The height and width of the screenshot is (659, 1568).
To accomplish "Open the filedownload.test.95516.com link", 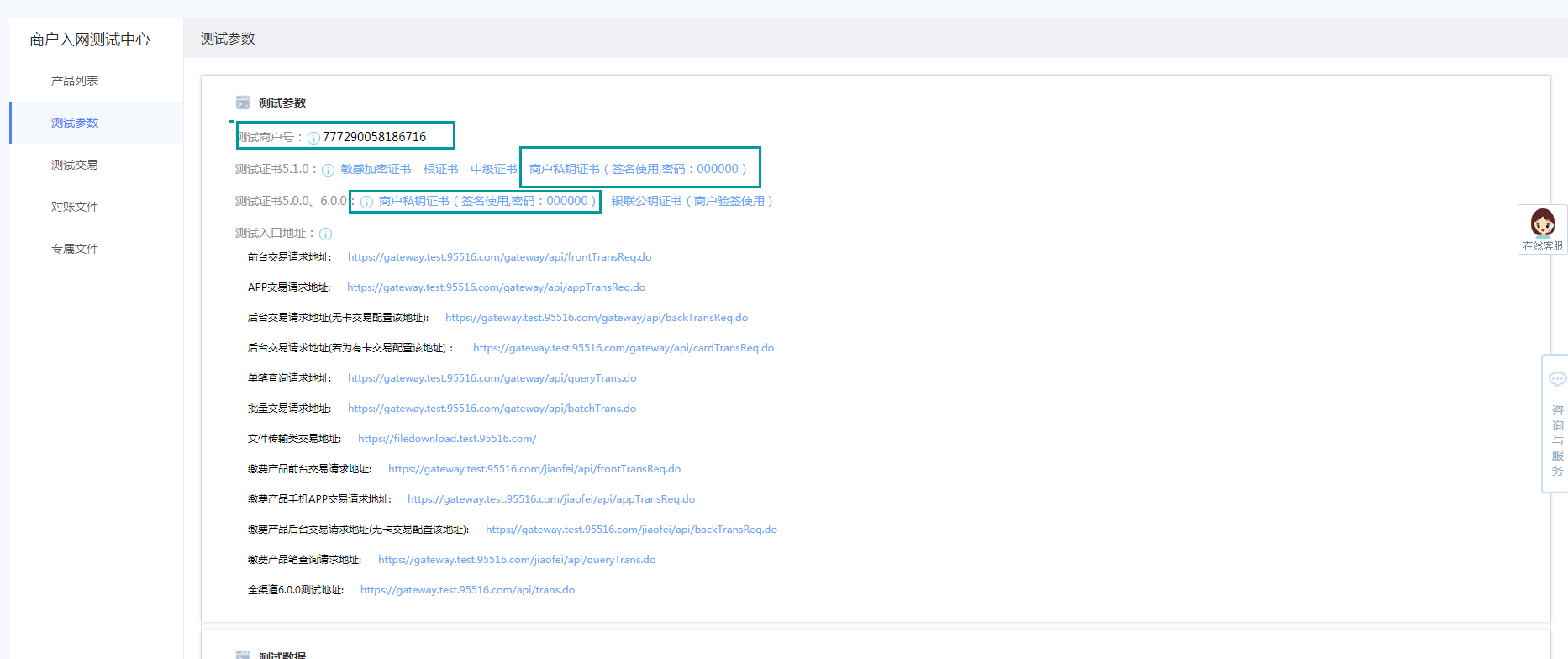I will point(447,439).
